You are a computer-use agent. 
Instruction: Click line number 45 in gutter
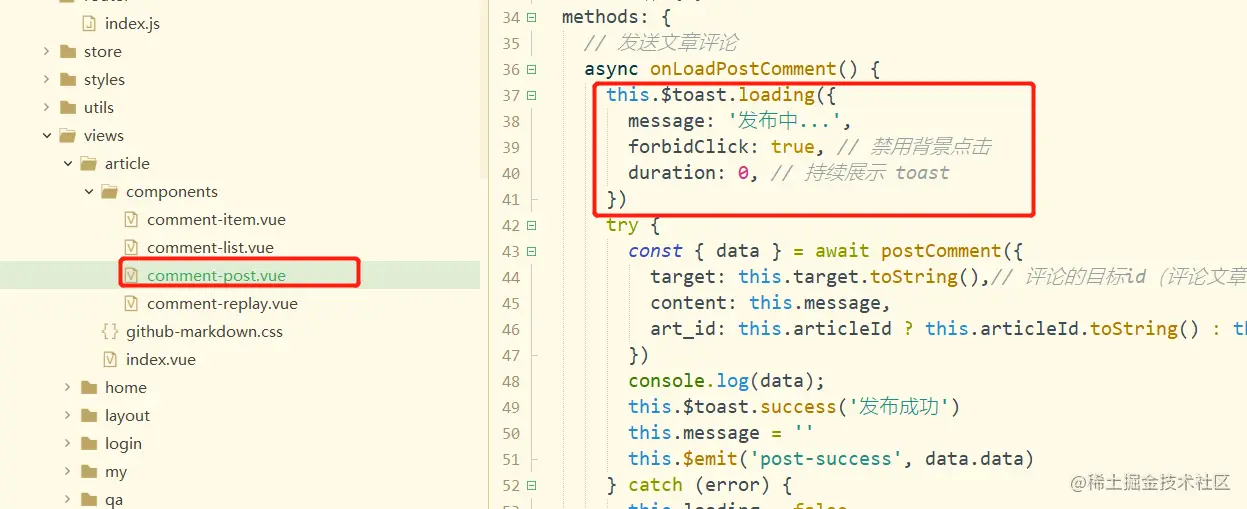[510, 303]
